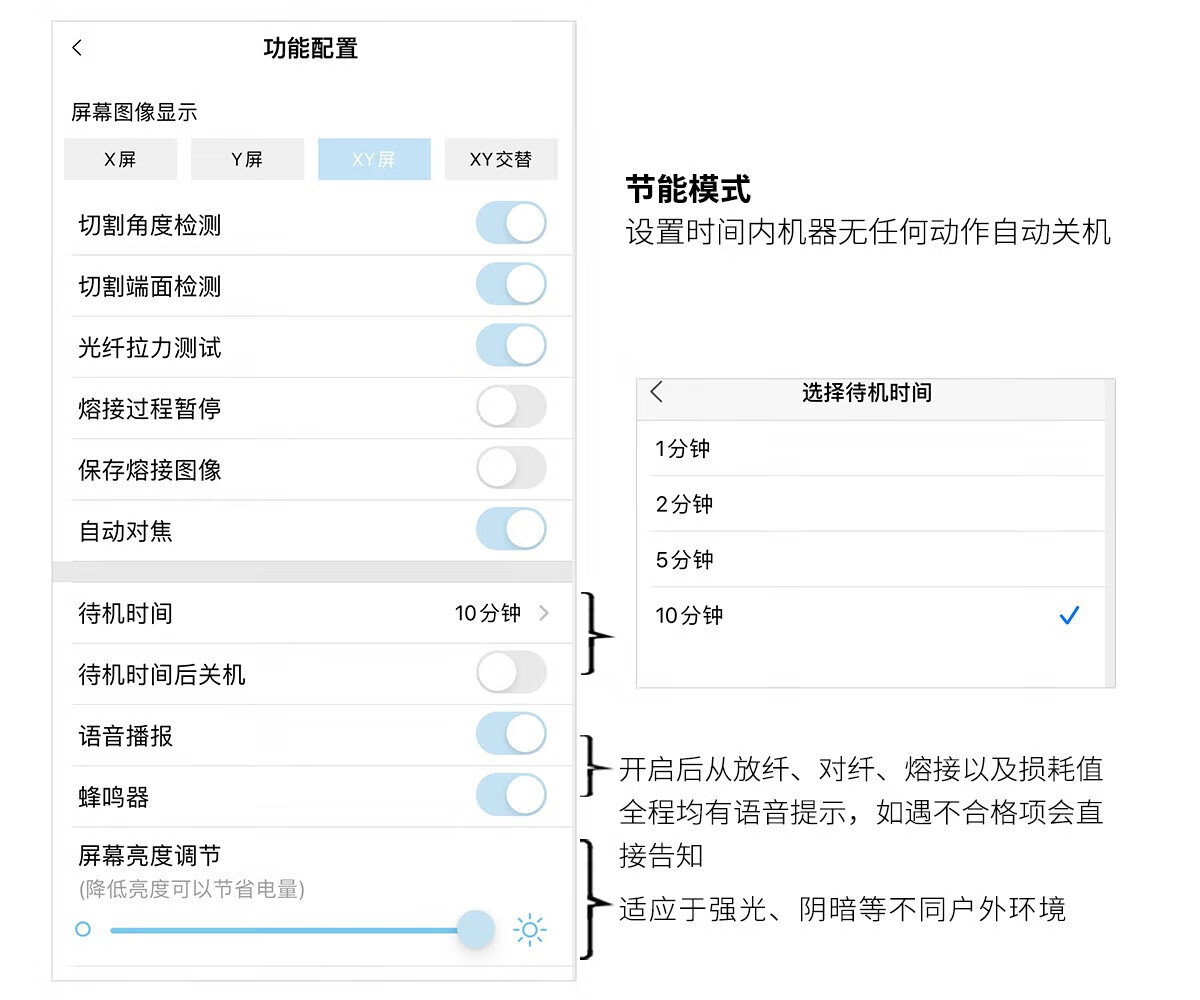This screenshot has height=1000, width=1200.
Task: Tap the sun icon for maximum brightness
Action: pos(529,931)
